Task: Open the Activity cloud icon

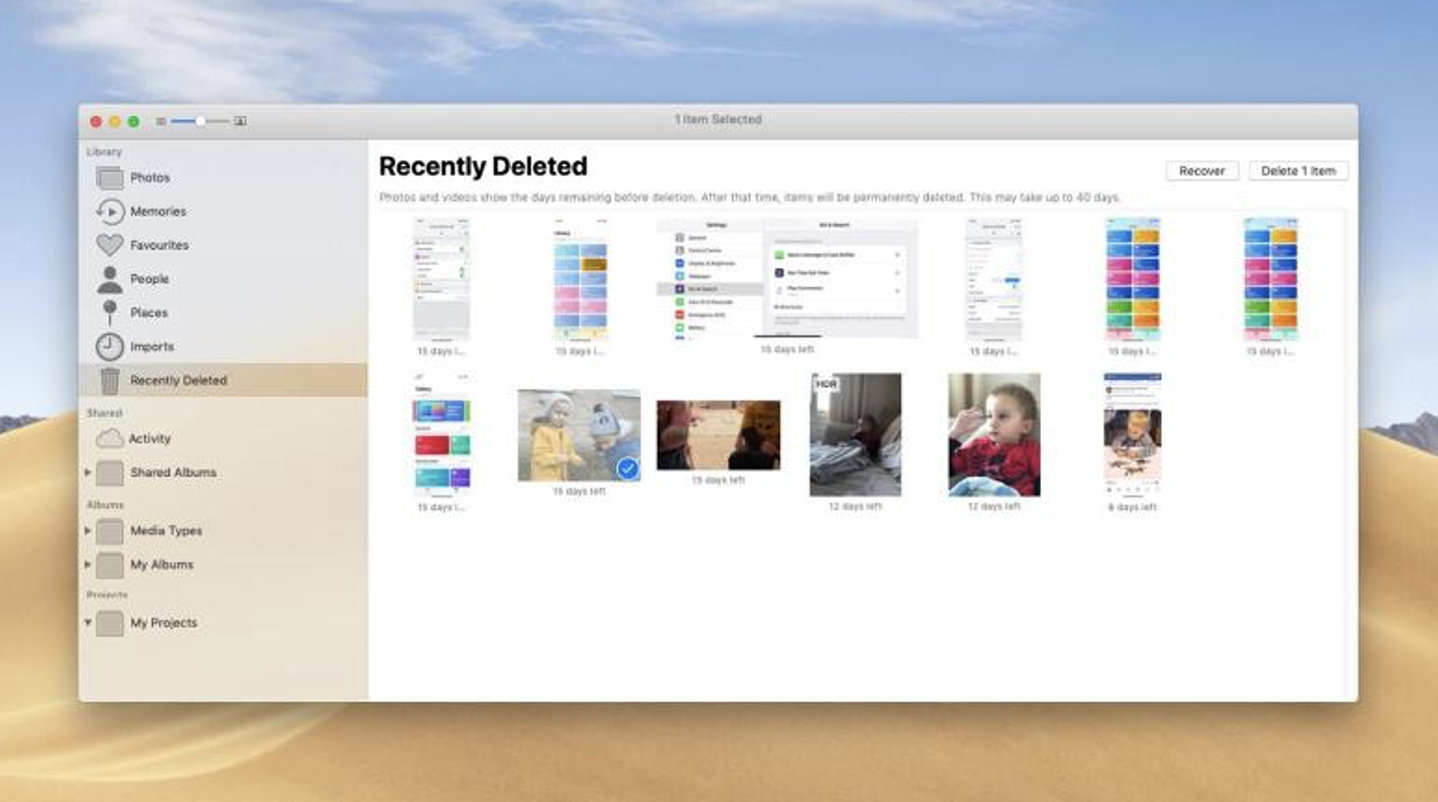Action: (110, 439)
